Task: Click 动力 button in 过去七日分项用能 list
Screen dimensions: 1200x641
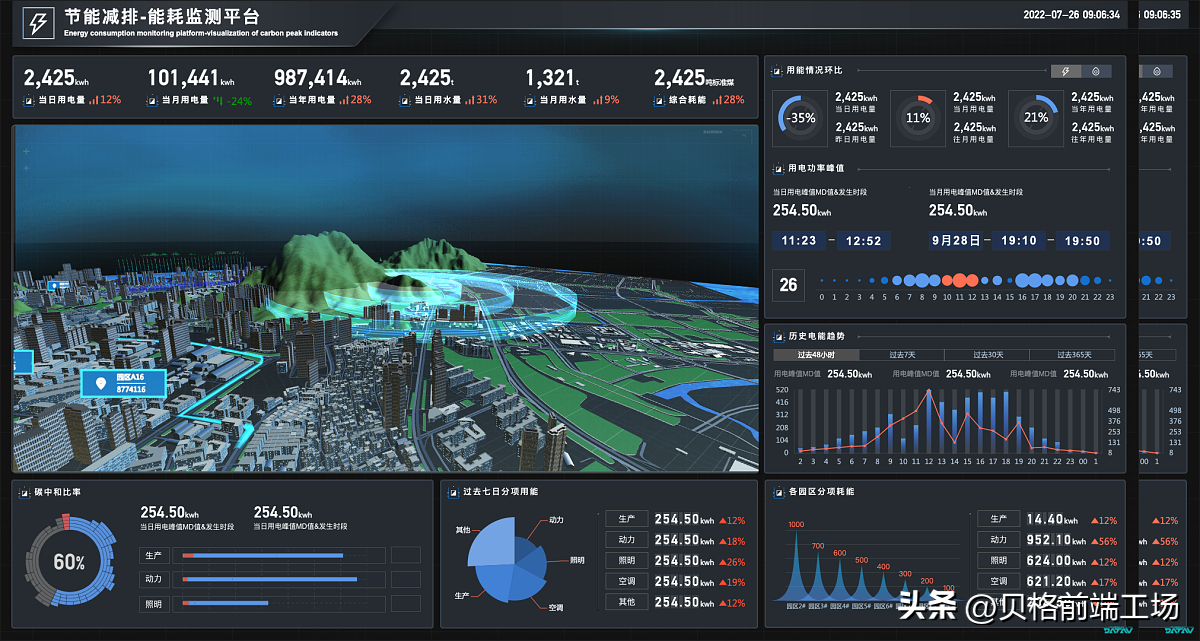Action: coord(626,540)
